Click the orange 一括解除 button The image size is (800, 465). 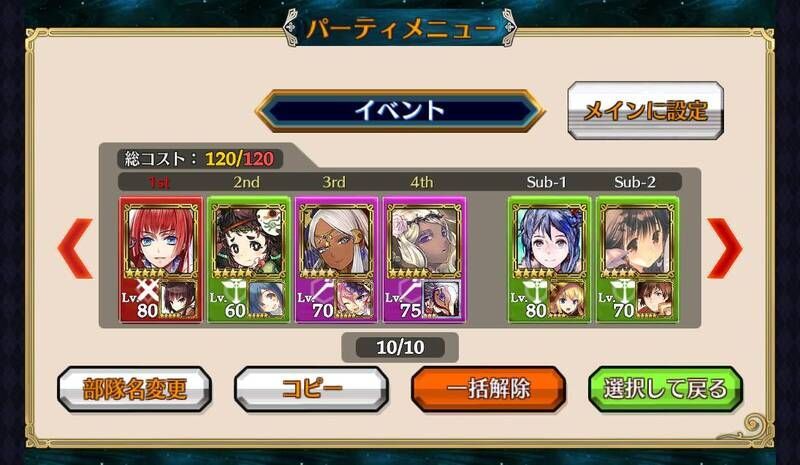[488, 389]
